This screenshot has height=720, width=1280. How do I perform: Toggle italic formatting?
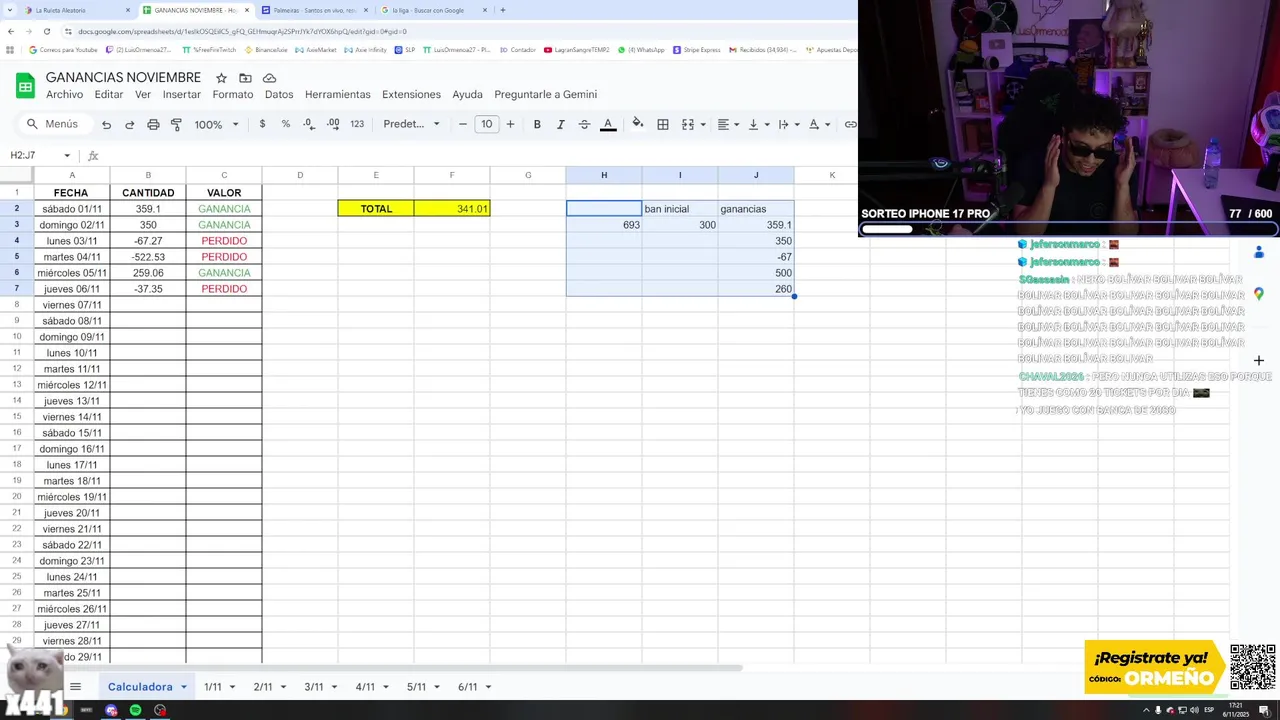[560, 124]
